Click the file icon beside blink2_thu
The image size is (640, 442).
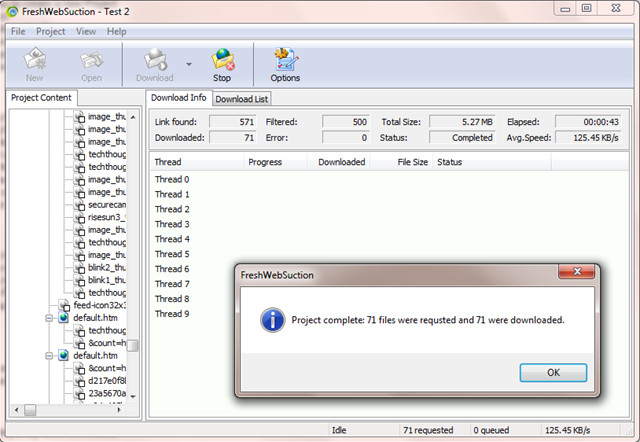(79, 268)
